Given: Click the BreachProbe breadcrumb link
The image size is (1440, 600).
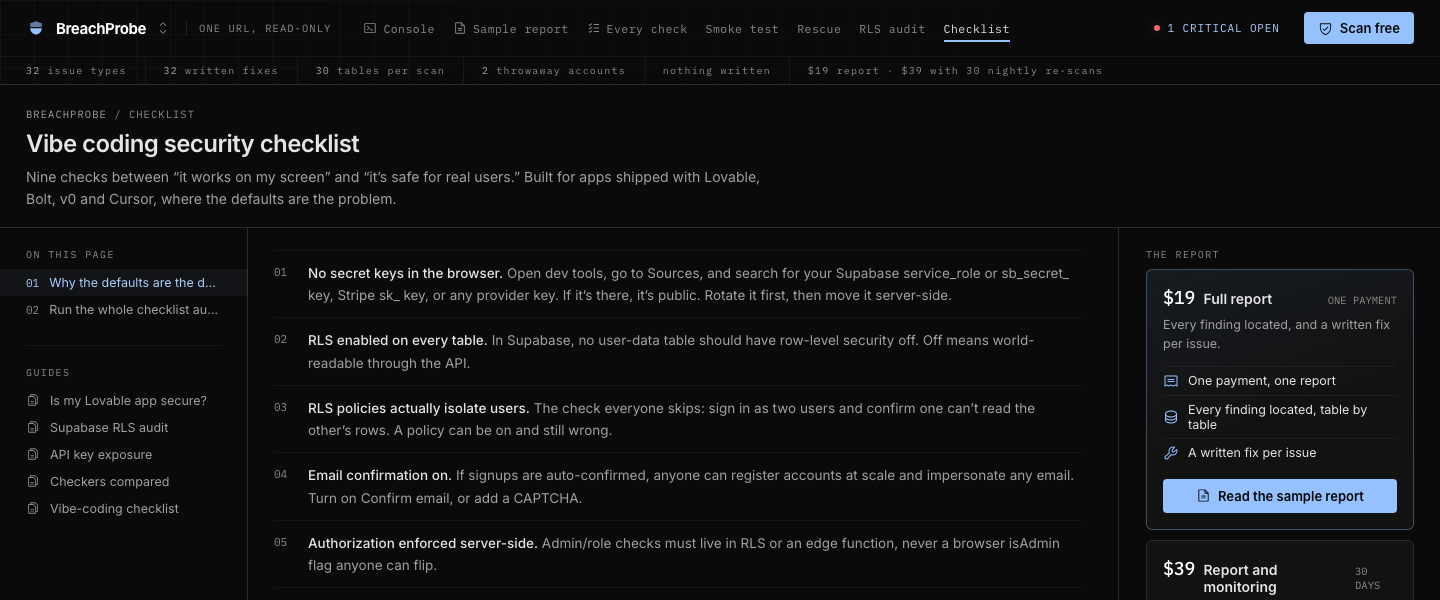Looking at the screenshot, I should [x=66, y=115].
